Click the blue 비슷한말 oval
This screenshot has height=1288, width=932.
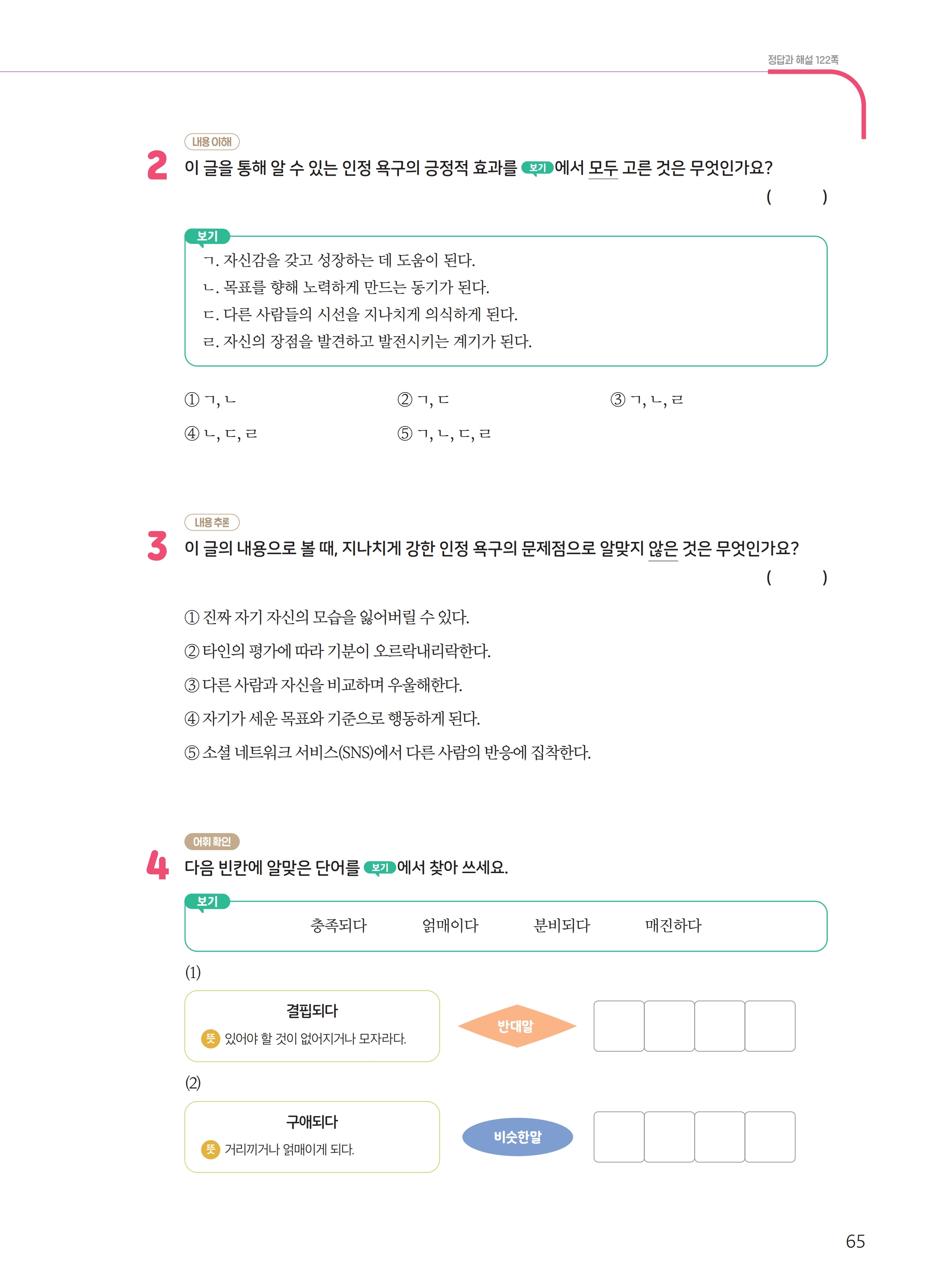[x=517, y=1136]
